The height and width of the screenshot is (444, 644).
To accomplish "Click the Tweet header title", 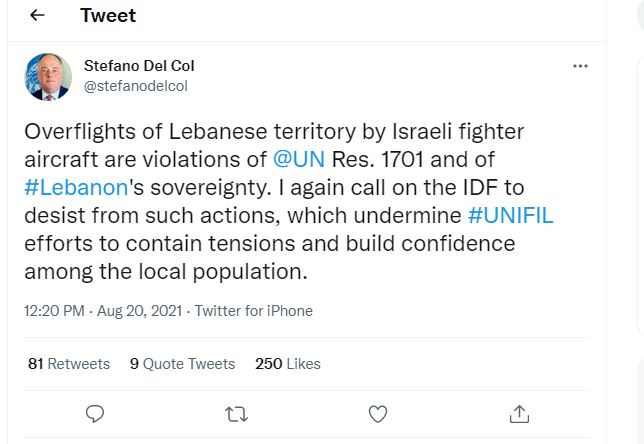I will click(x=108, y=16).
